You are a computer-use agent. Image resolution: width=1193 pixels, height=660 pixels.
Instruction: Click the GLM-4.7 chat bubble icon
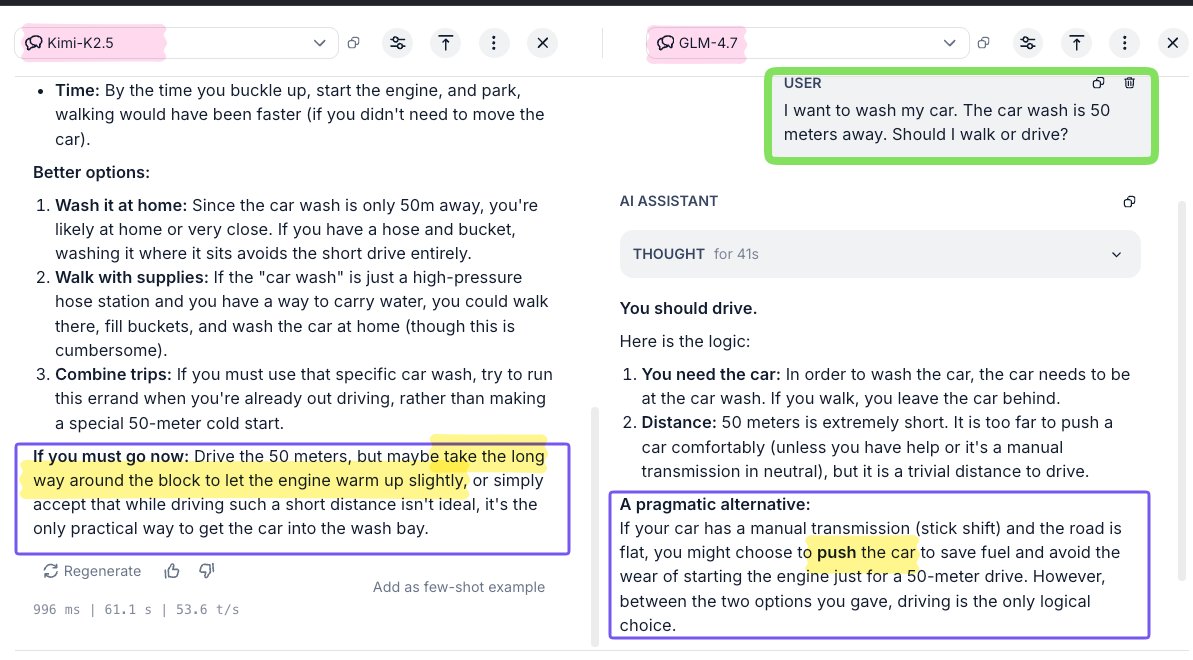point(666,43)
